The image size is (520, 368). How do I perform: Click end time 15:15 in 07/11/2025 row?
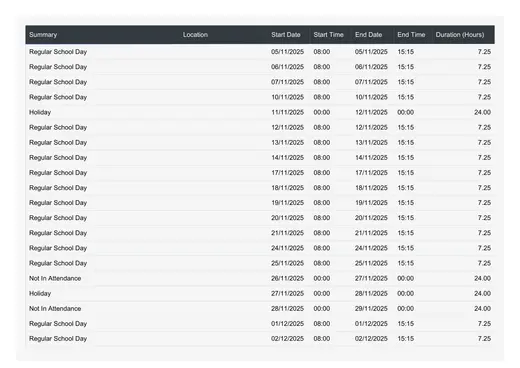coord(406,82)
